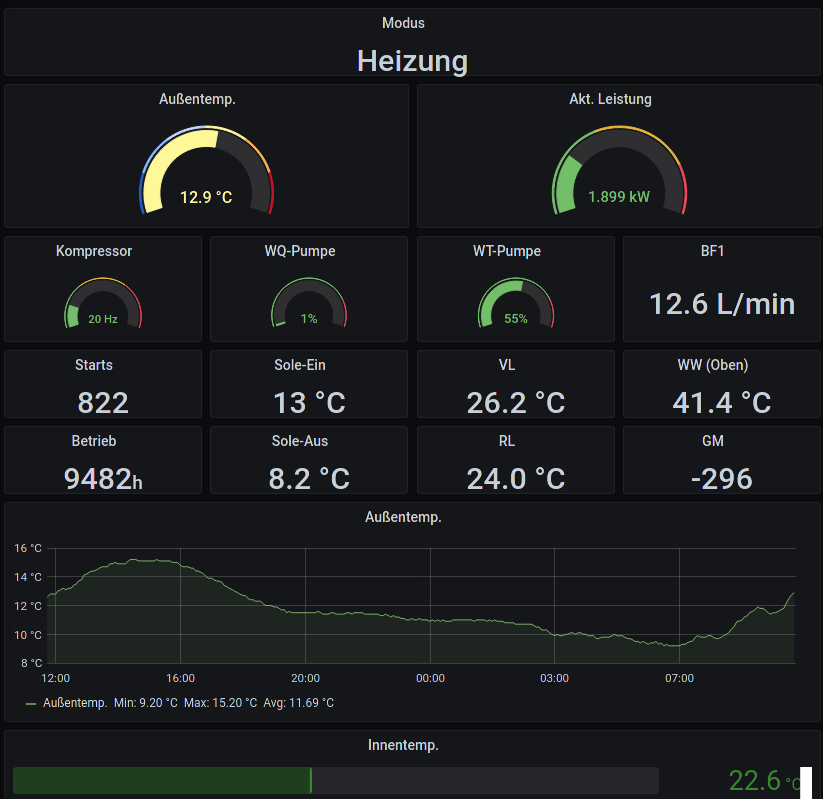Click the Min: 9.20 °C legend value
823x799 pixels.
click(146, 703)
